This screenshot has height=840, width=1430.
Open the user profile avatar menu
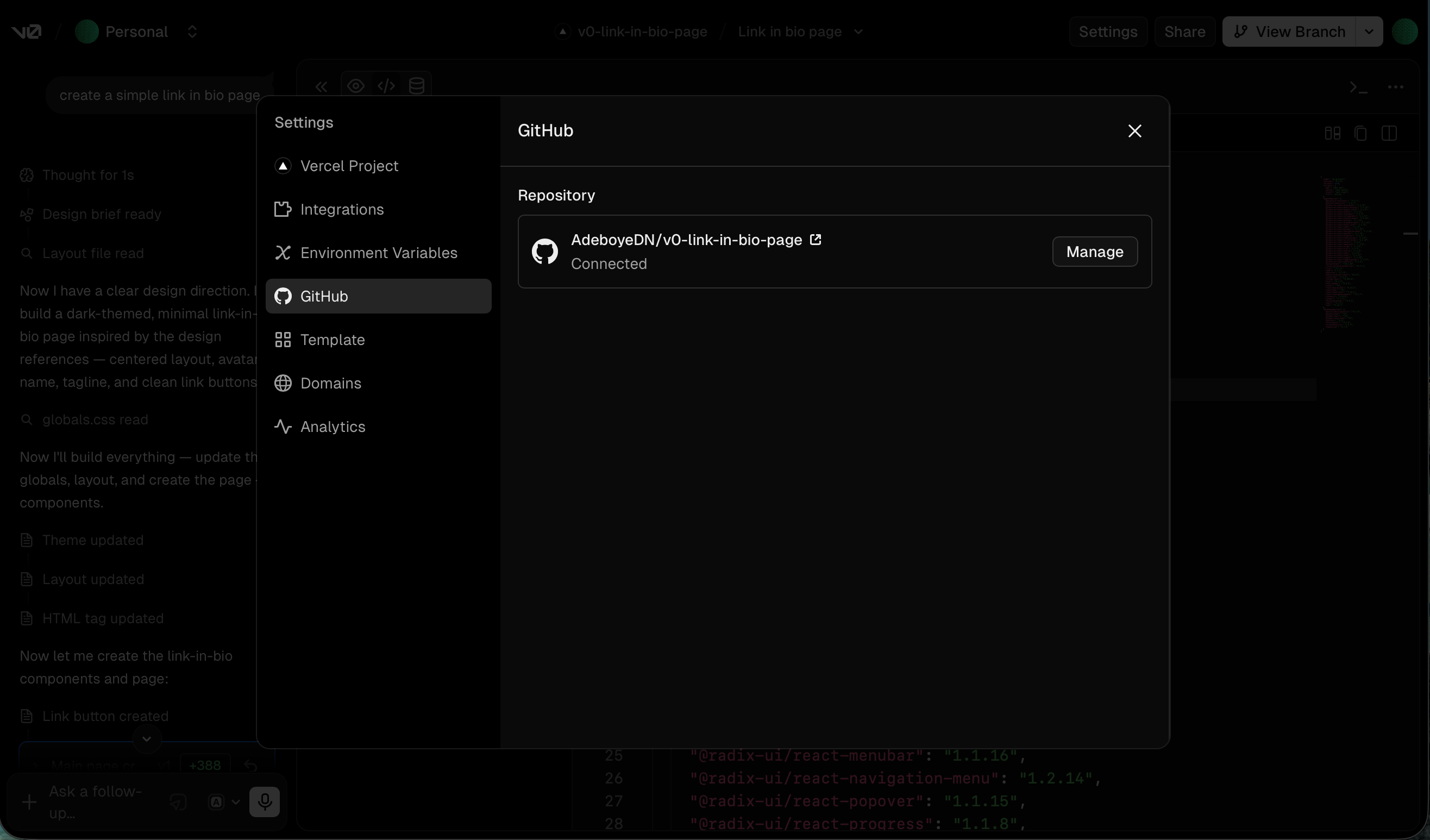1405,32
